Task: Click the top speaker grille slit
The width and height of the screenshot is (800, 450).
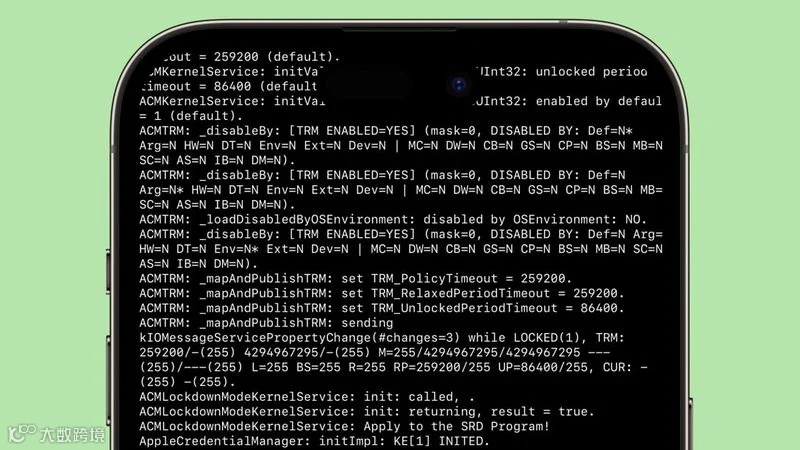Action: pyautogui.click(x=399, y=30)
